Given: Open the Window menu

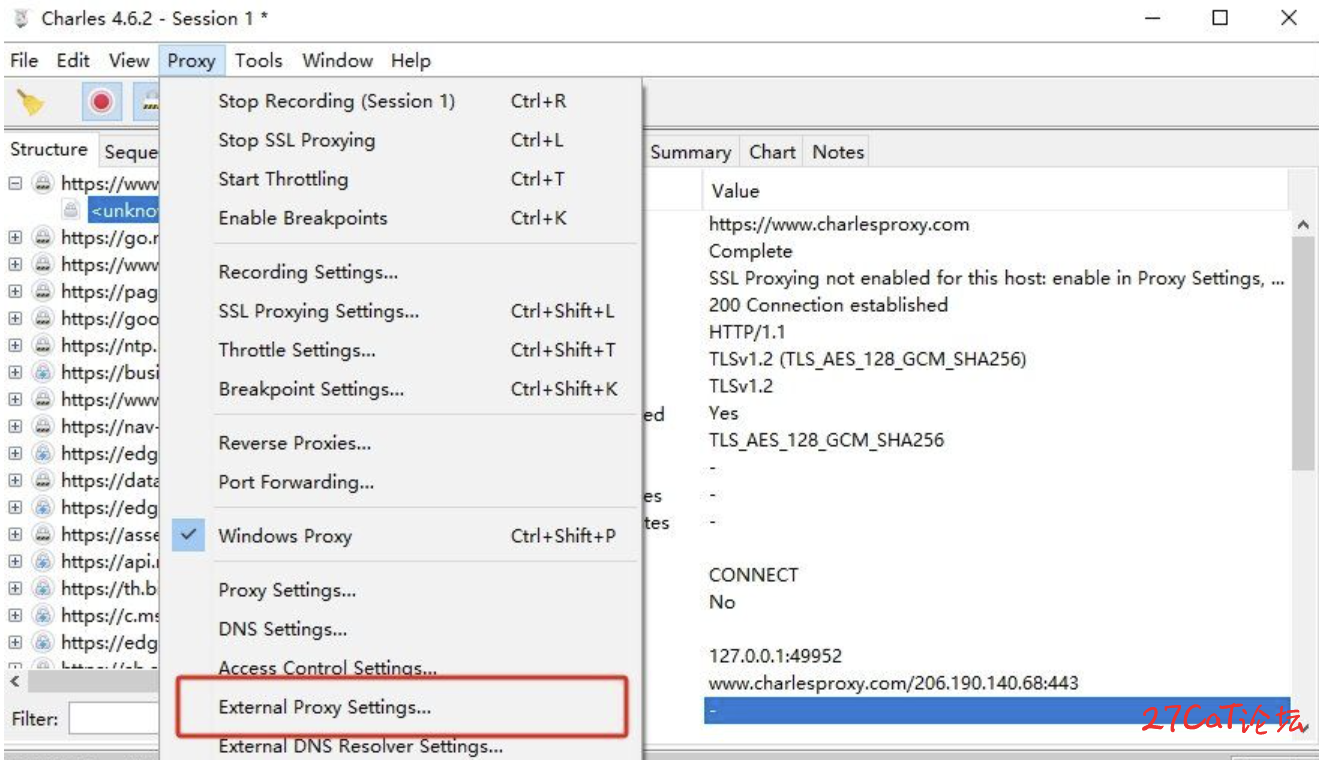Looking at the screenshot, I should point(338,61).
